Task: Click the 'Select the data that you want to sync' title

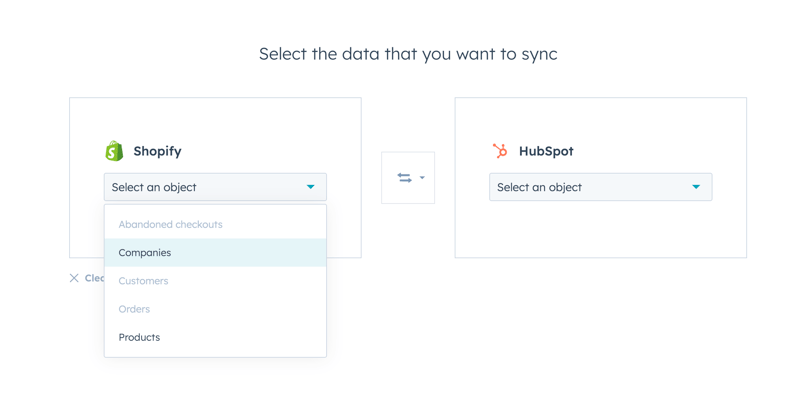Action: pos(408,54)
